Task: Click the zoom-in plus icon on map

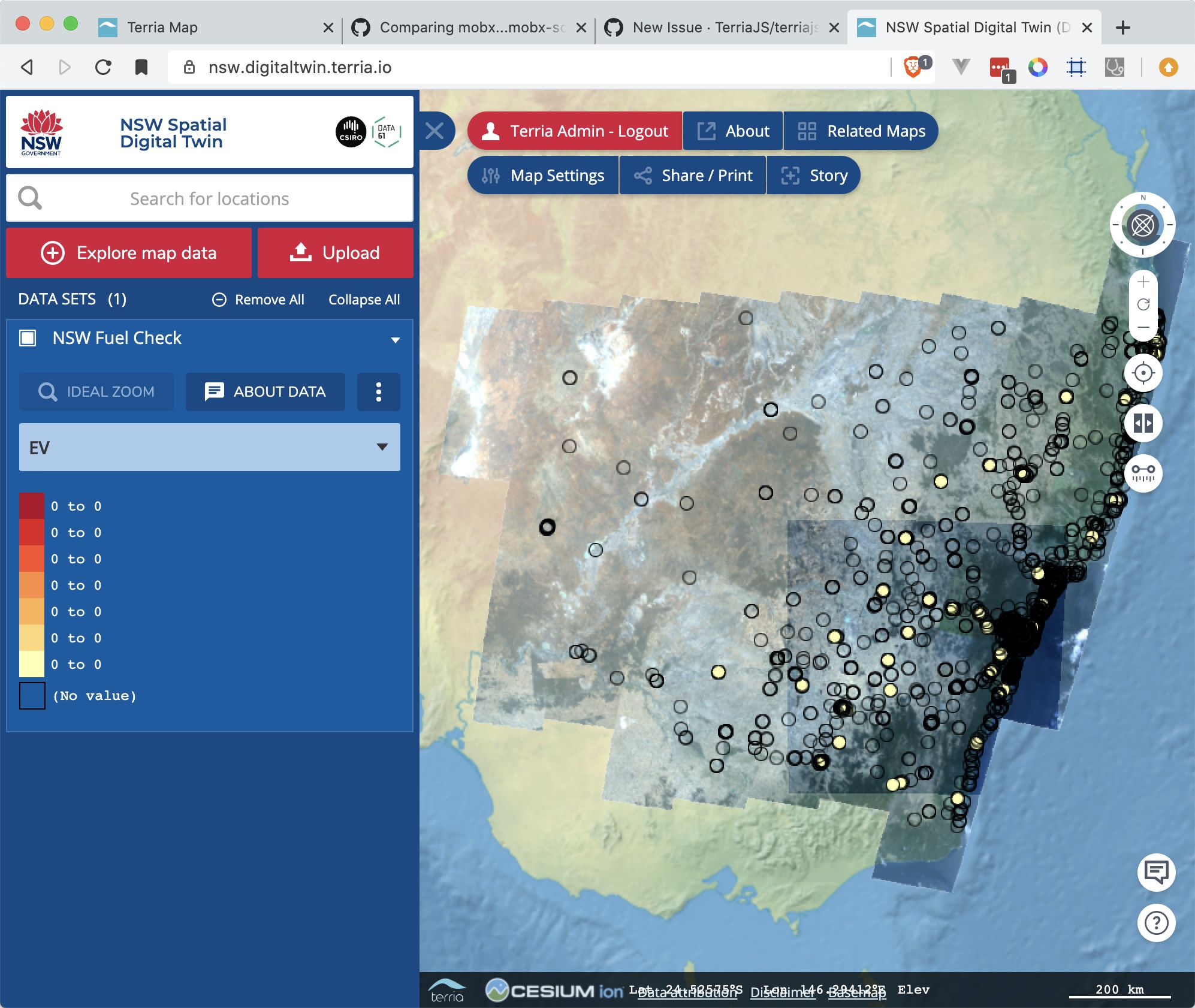Action: 1143,282
